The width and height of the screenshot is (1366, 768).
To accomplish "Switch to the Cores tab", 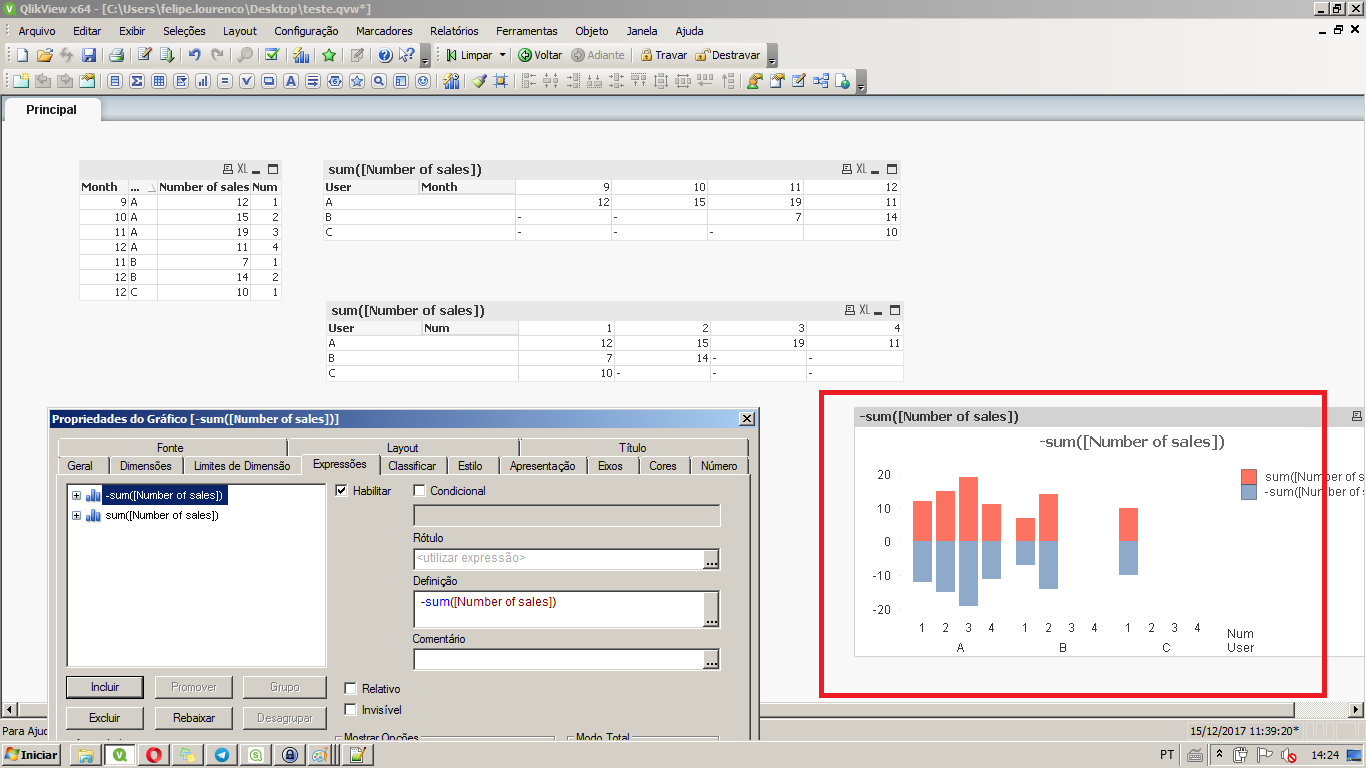I will 663,466.
